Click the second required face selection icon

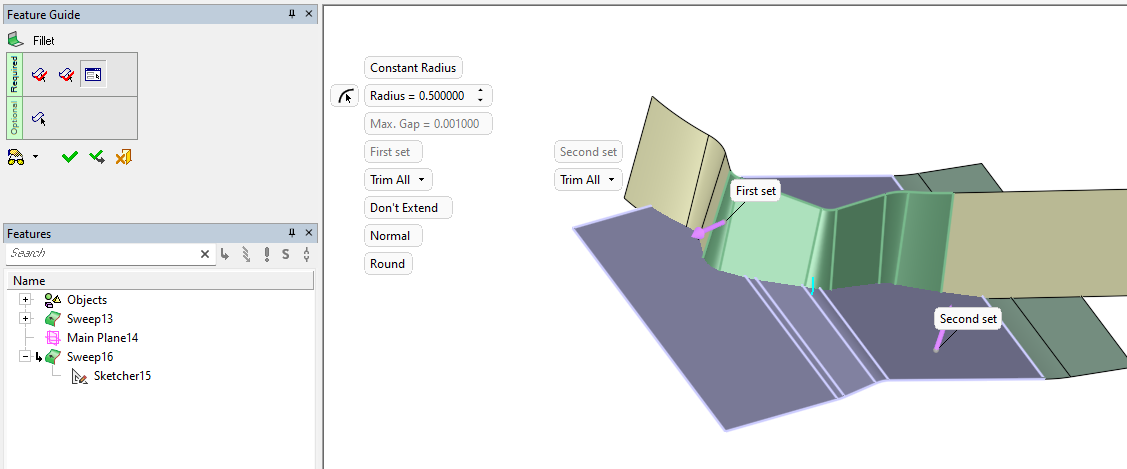click(x=66, y=75)
